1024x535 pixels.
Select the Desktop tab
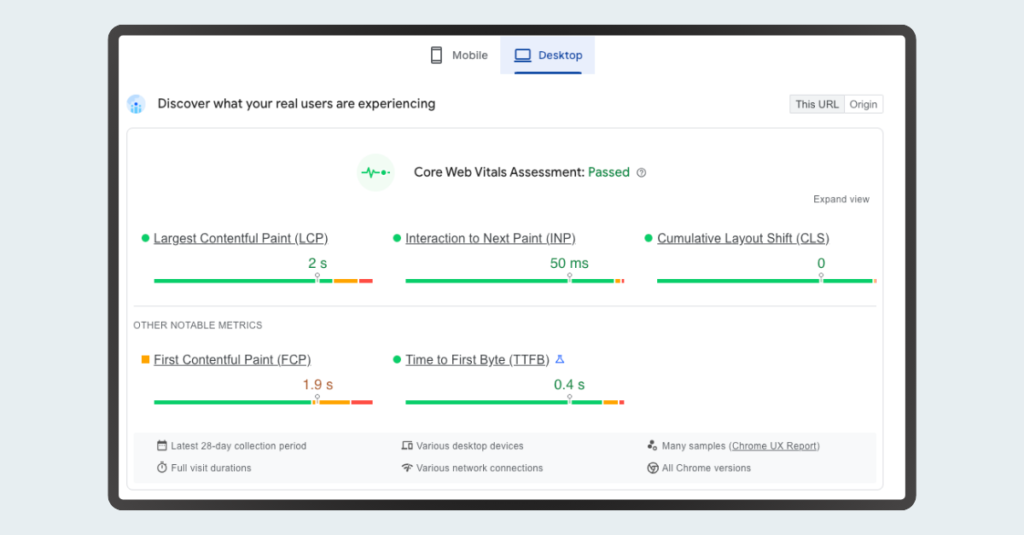548,55
